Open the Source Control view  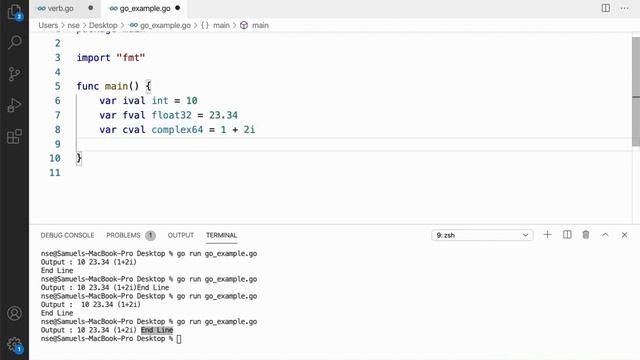[15, 74]
